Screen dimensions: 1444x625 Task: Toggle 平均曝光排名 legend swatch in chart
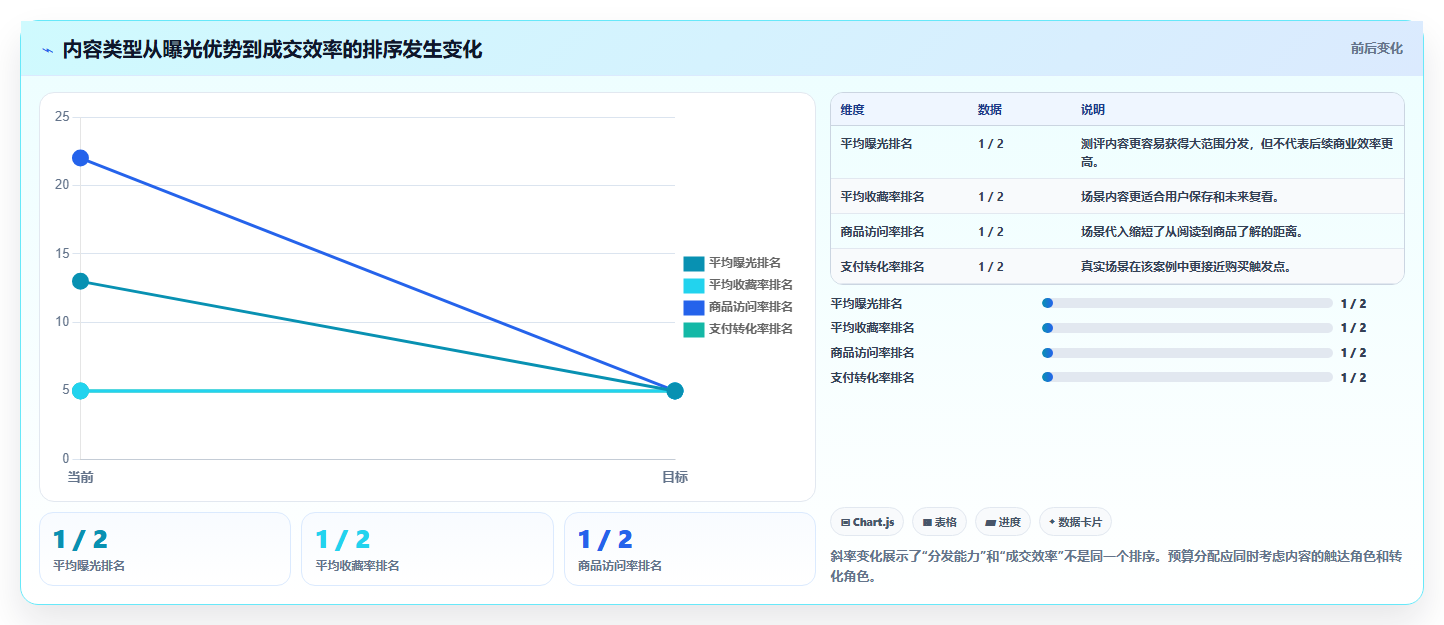pyautogui.click(x=694, y=263)
